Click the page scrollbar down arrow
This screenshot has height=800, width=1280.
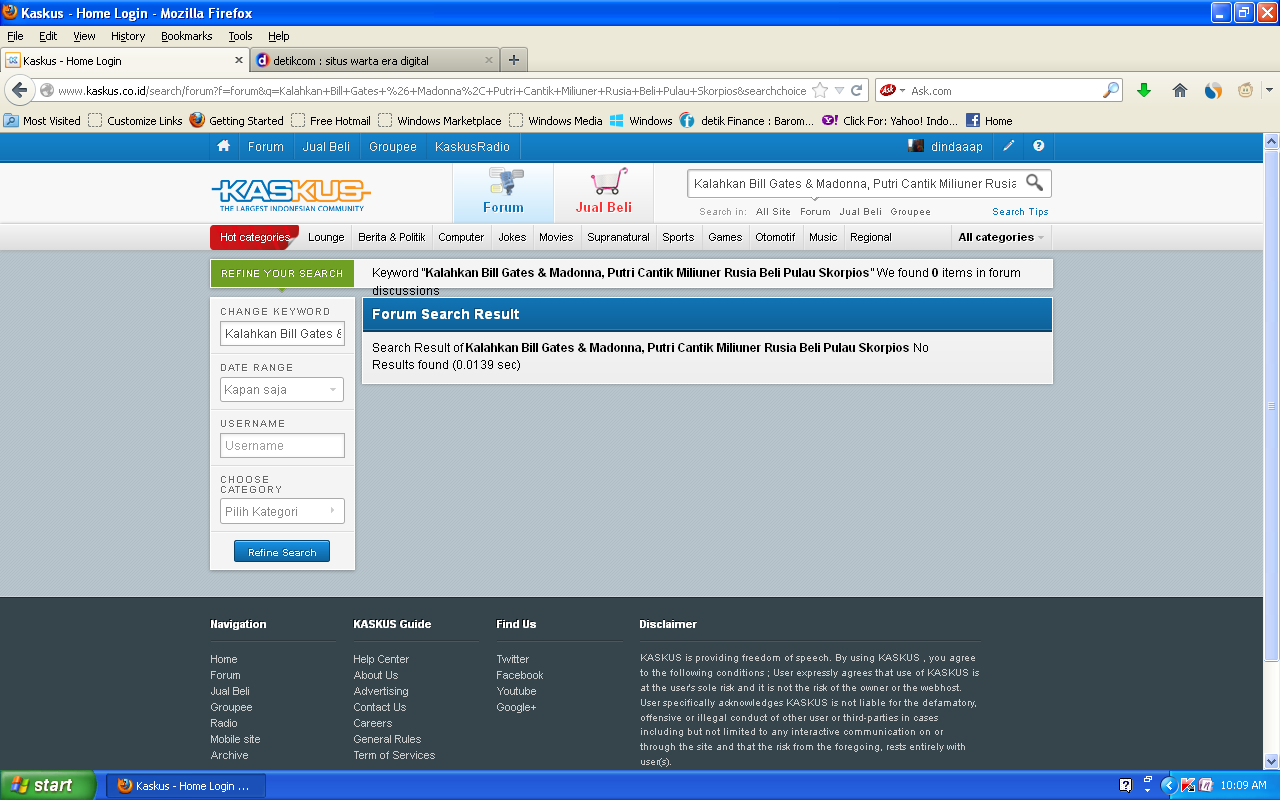point(1272,761)
